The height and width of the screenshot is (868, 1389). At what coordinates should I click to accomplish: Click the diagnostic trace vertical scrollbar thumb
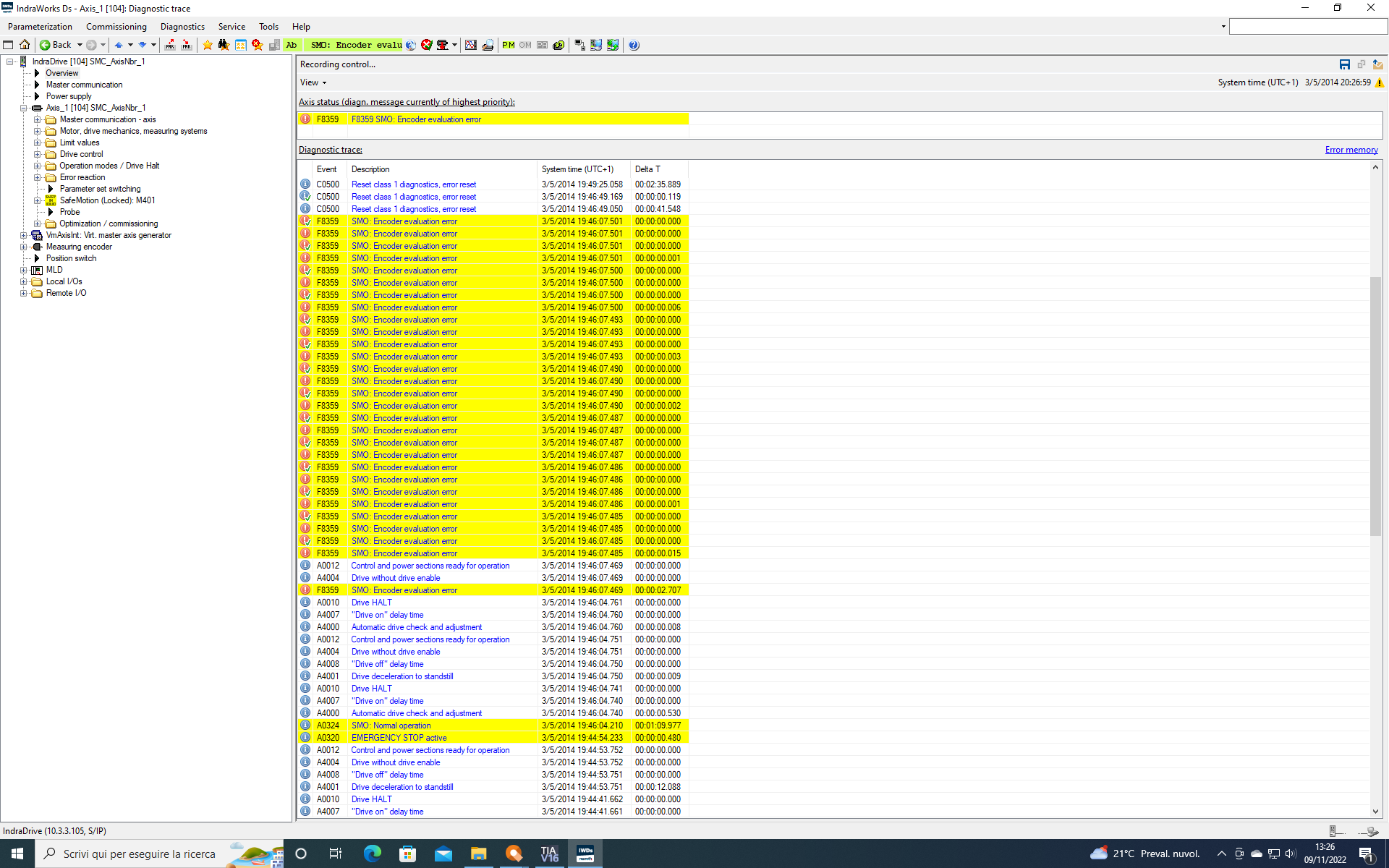pyautogui.click(x=1375, y=405)
